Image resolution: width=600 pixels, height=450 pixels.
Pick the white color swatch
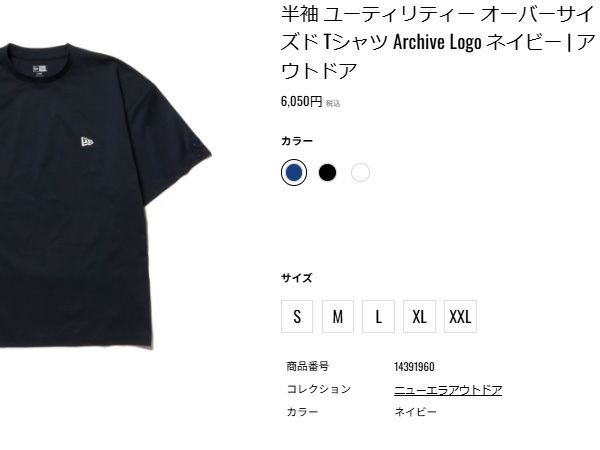tap(360, 172)
